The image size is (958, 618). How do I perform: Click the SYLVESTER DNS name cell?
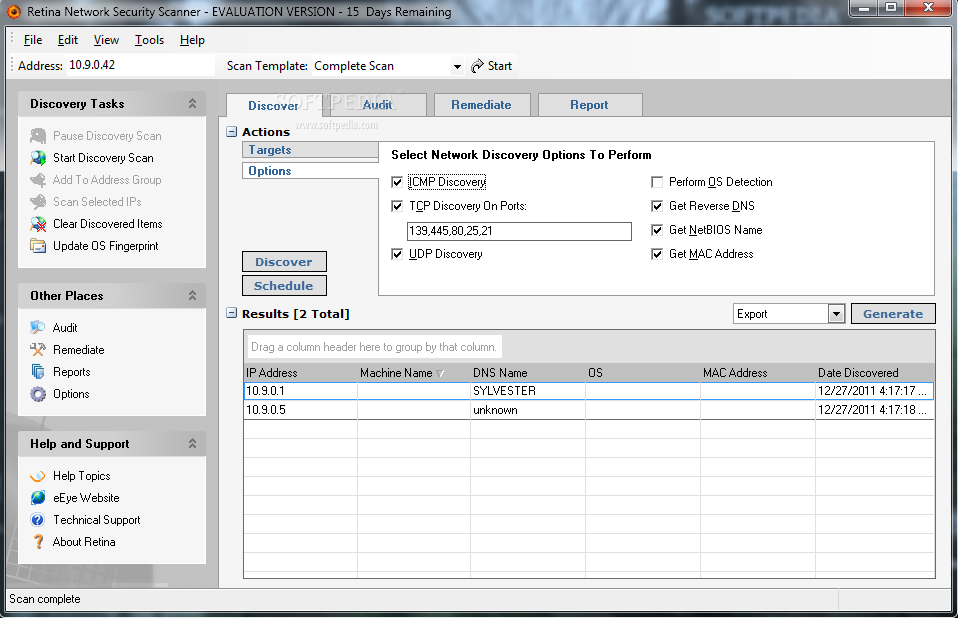click(x=528, y=391)
